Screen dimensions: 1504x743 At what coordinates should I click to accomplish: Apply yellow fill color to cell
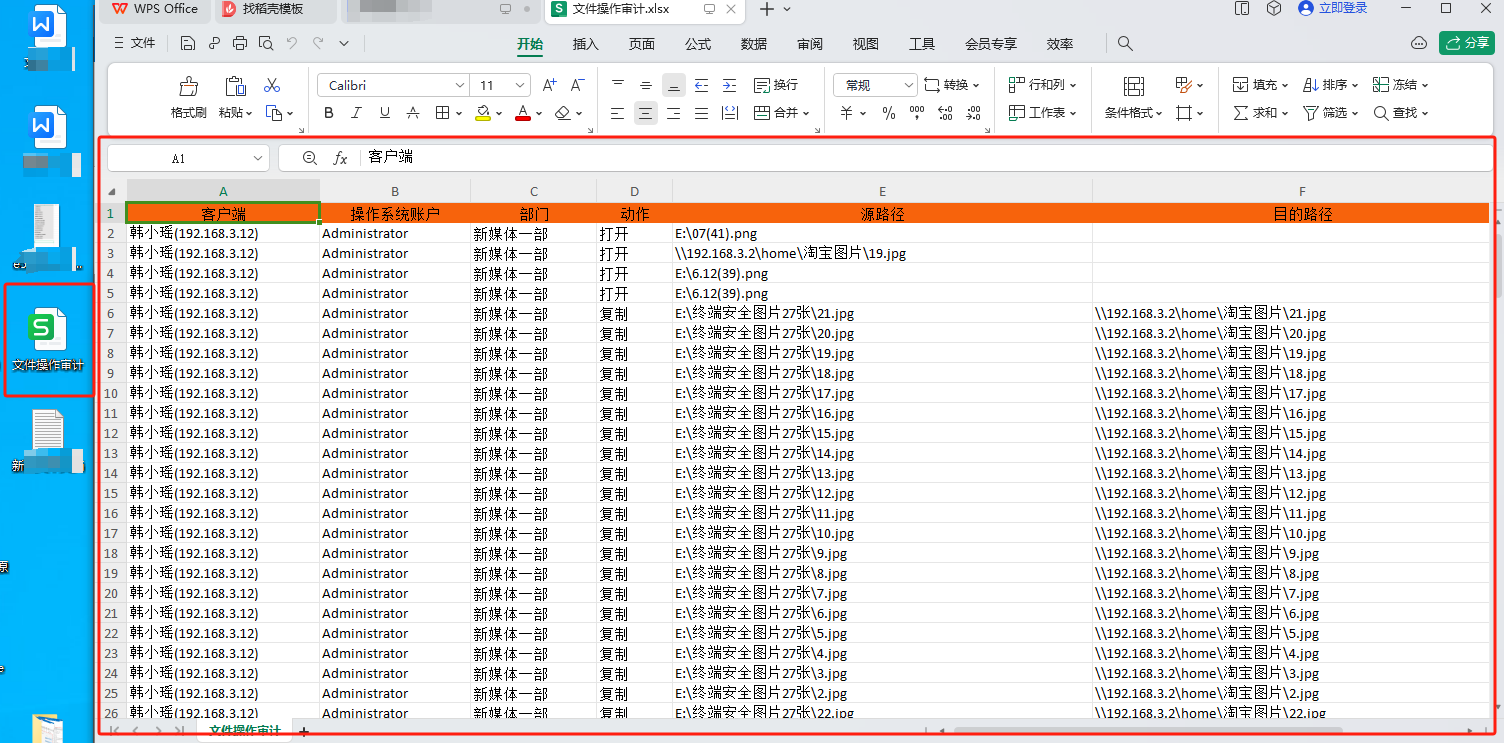(483, 113)
